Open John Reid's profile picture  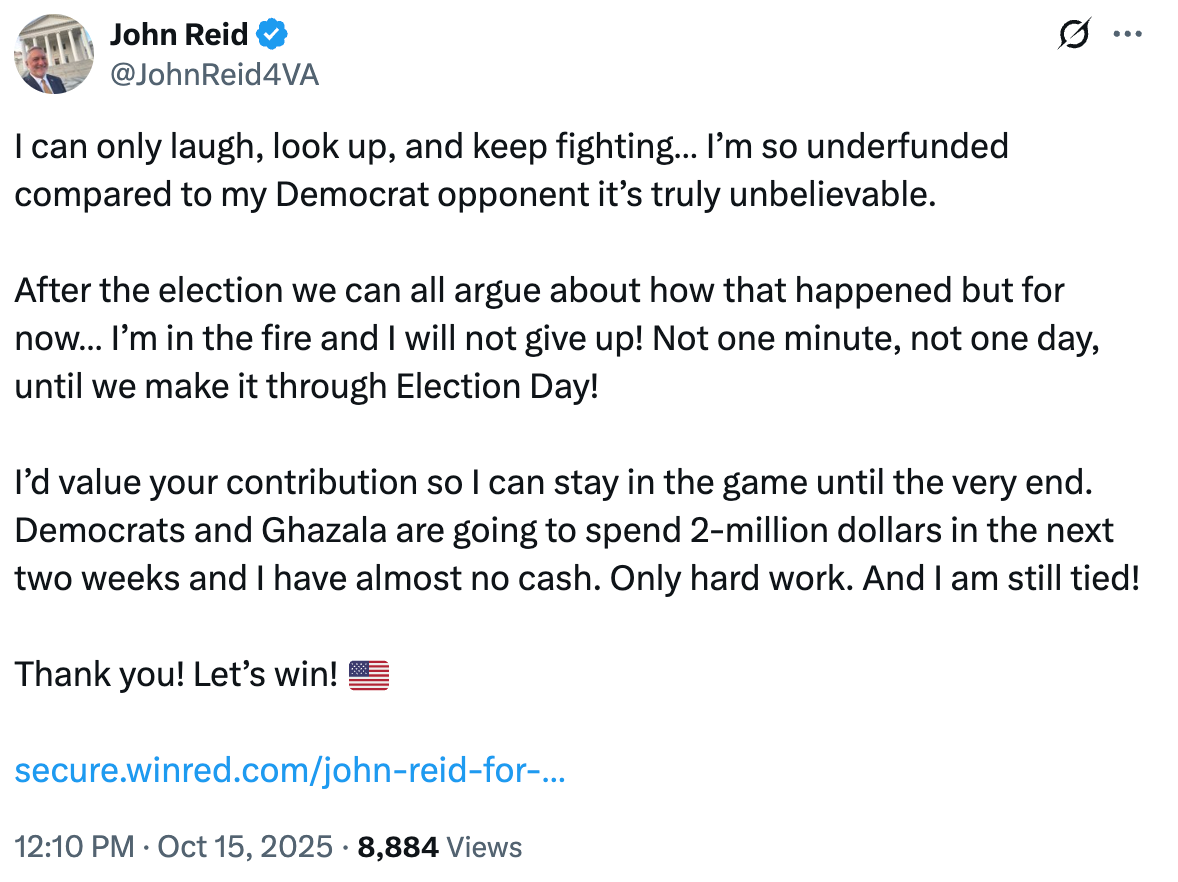pyautogui.click(x=54, y=54)
